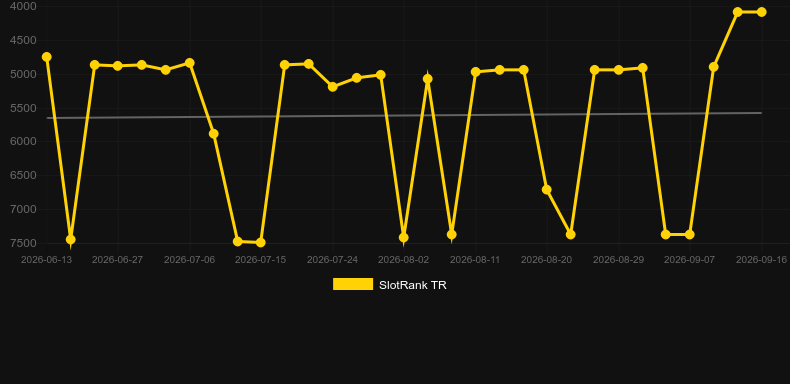Click the 6000 y-axis label

23,142
